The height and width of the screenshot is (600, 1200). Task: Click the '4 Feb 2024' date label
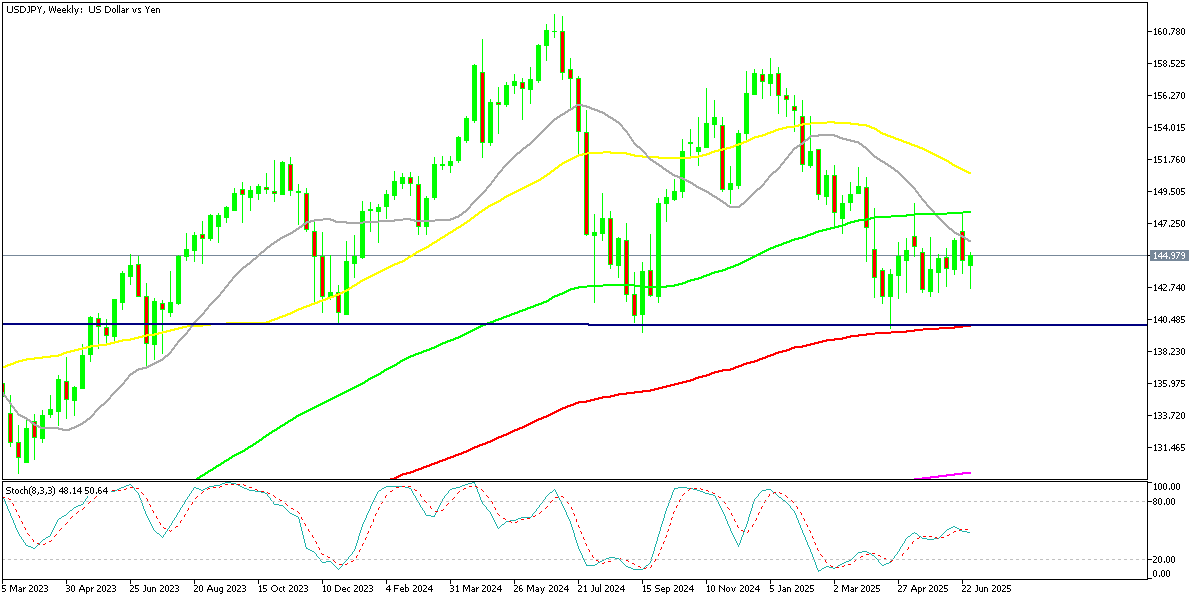pos(412,590)
